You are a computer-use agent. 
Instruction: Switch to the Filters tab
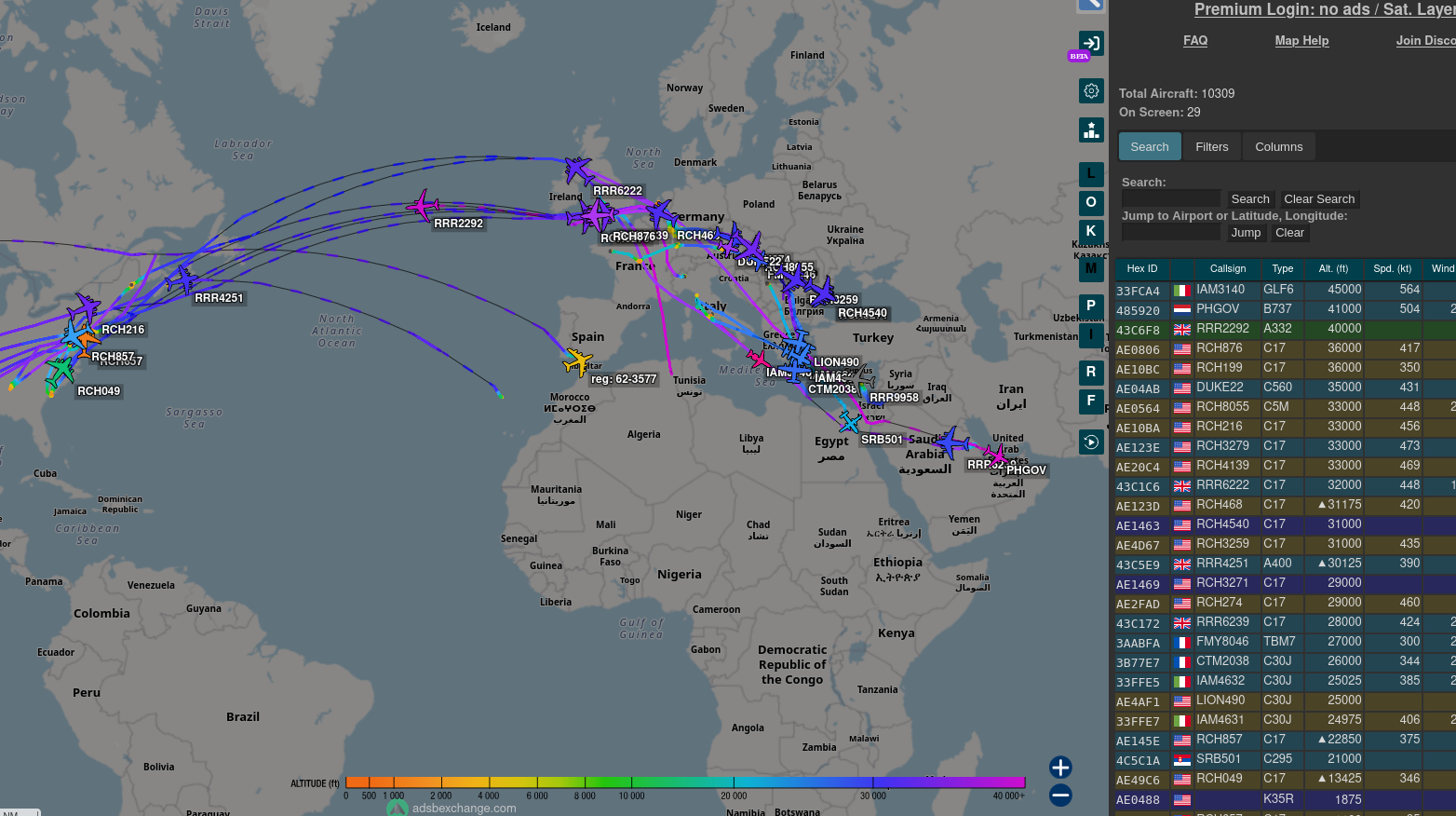(x=1212, y=147)
